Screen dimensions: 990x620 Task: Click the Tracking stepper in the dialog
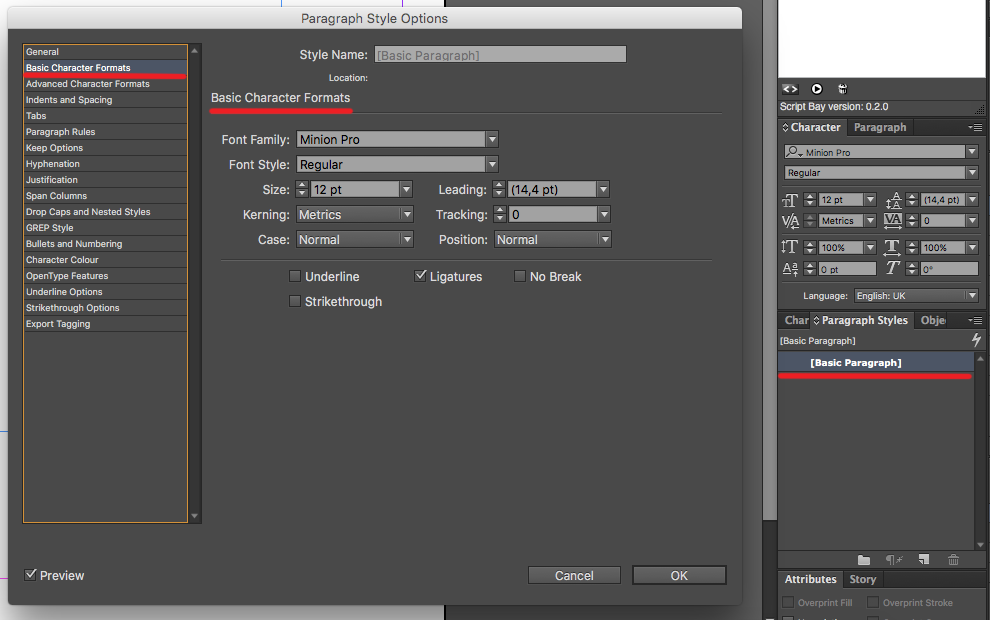tap(500, 215)
